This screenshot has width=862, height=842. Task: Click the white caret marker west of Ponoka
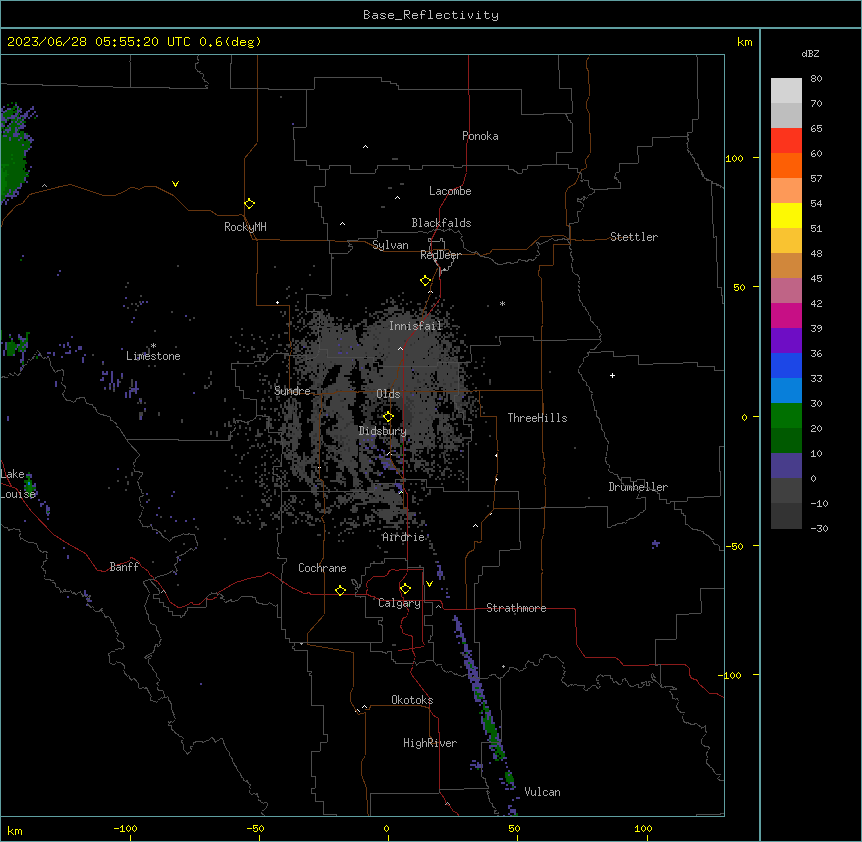pos(366,147)
